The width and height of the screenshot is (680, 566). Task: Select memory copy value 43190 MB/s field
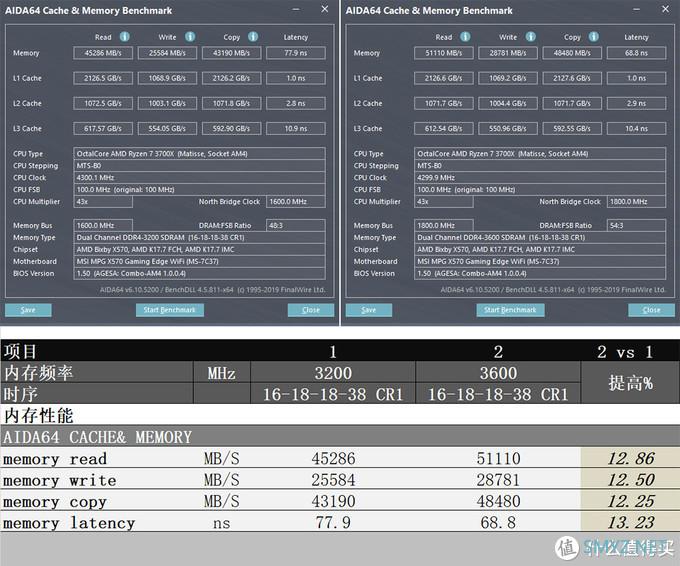232,53
